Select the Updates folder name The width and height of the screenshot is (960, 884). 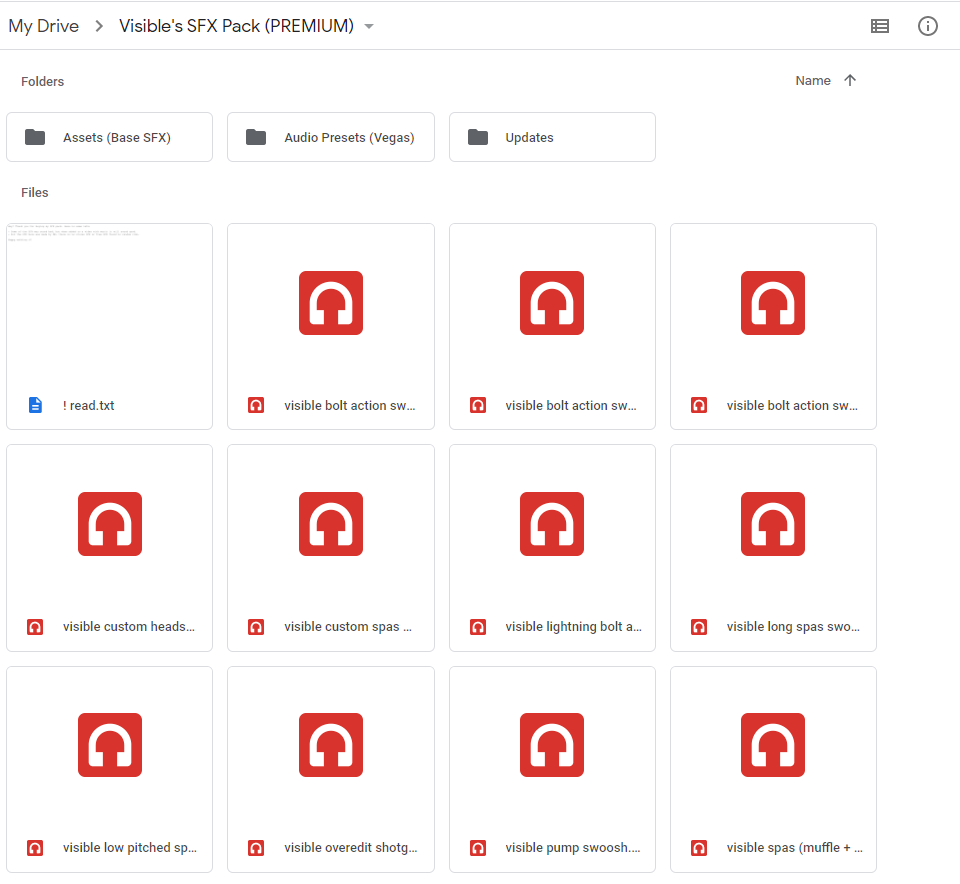529,138
